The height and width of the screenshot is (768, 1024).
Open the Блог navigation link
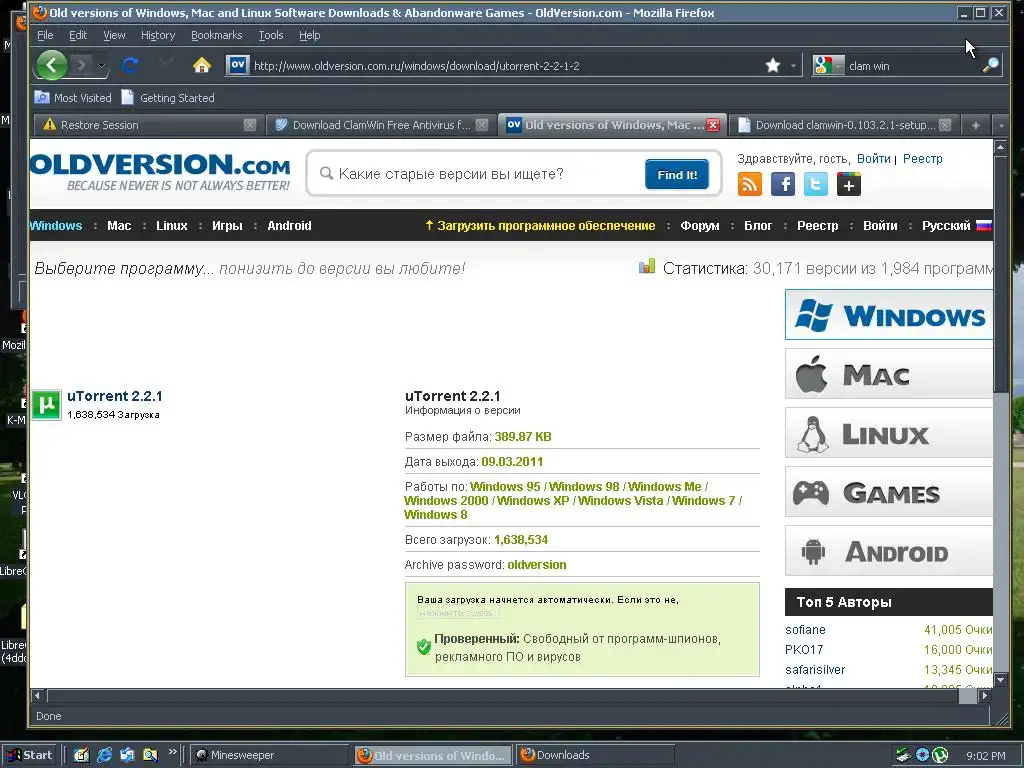tap(758, 225)
